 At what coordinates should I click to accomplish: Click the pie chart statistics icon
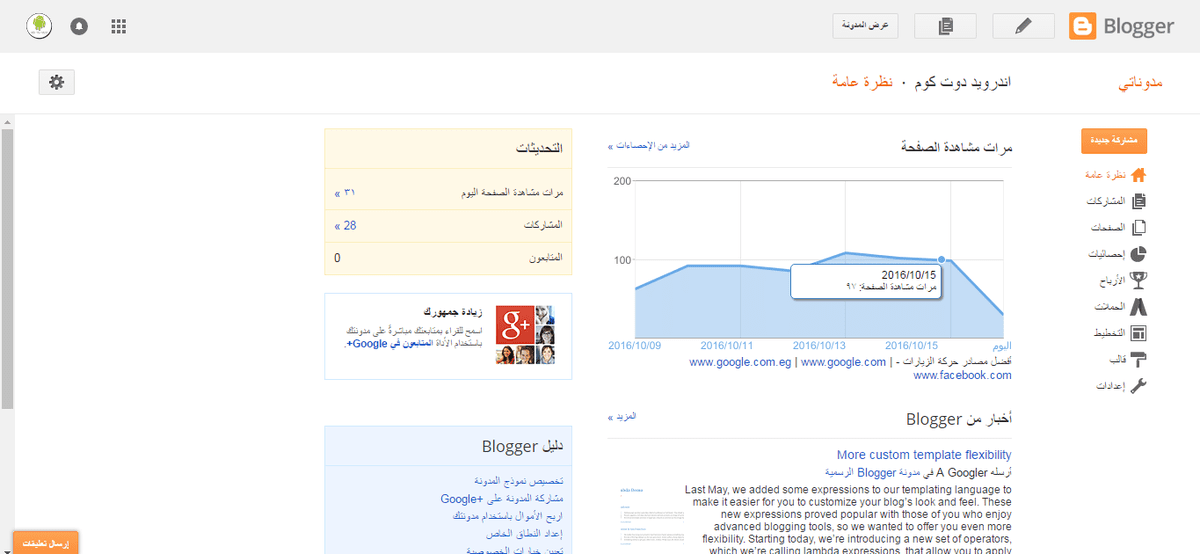(x=1138, y=254)
